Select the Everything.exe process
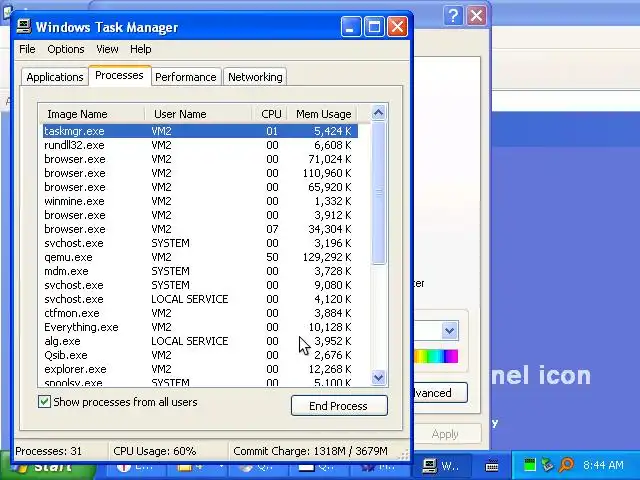Screen dimensions: 640x480 200,327
